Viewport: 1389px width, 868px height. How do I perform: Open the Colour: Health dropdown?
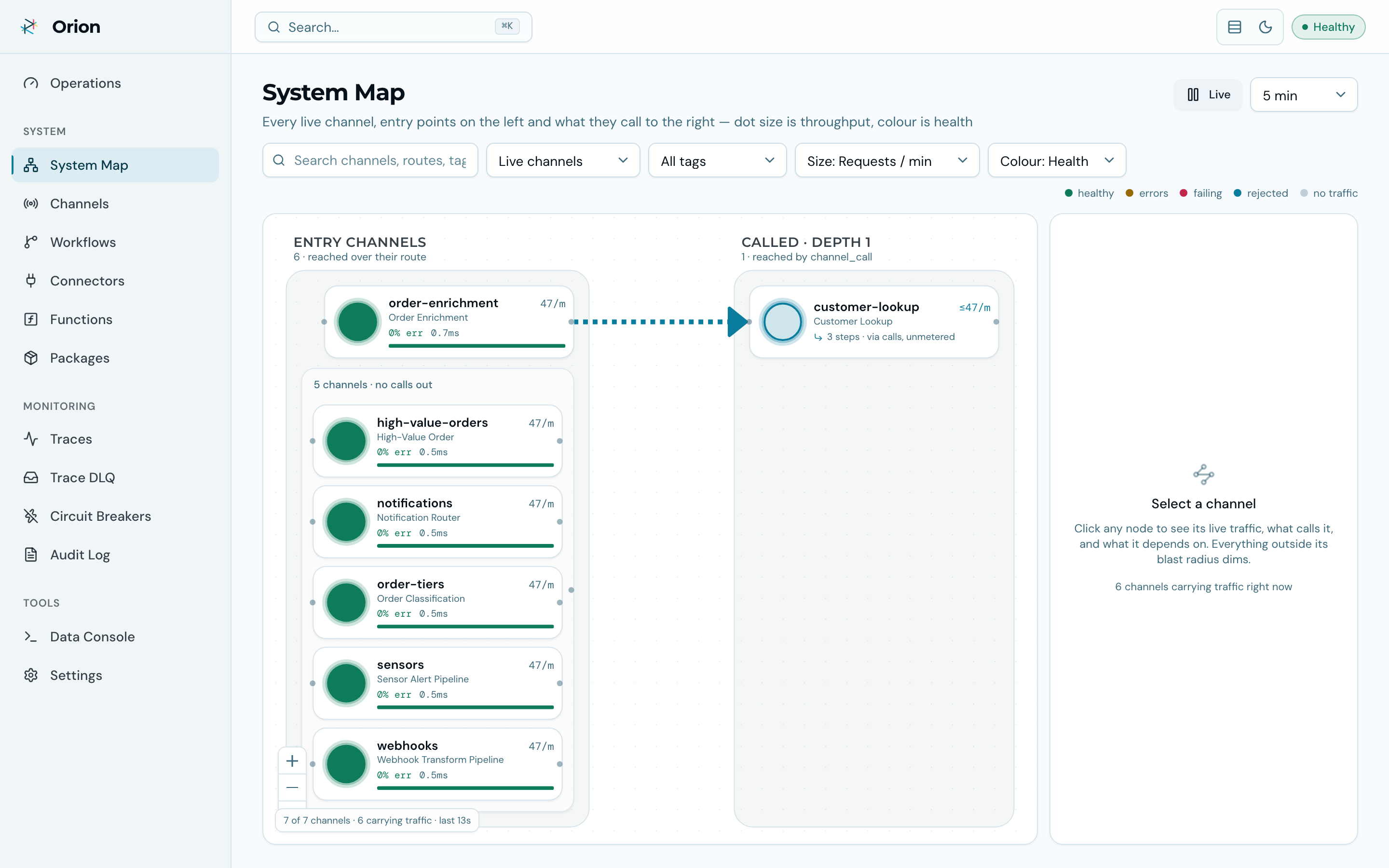point(1057,161)
